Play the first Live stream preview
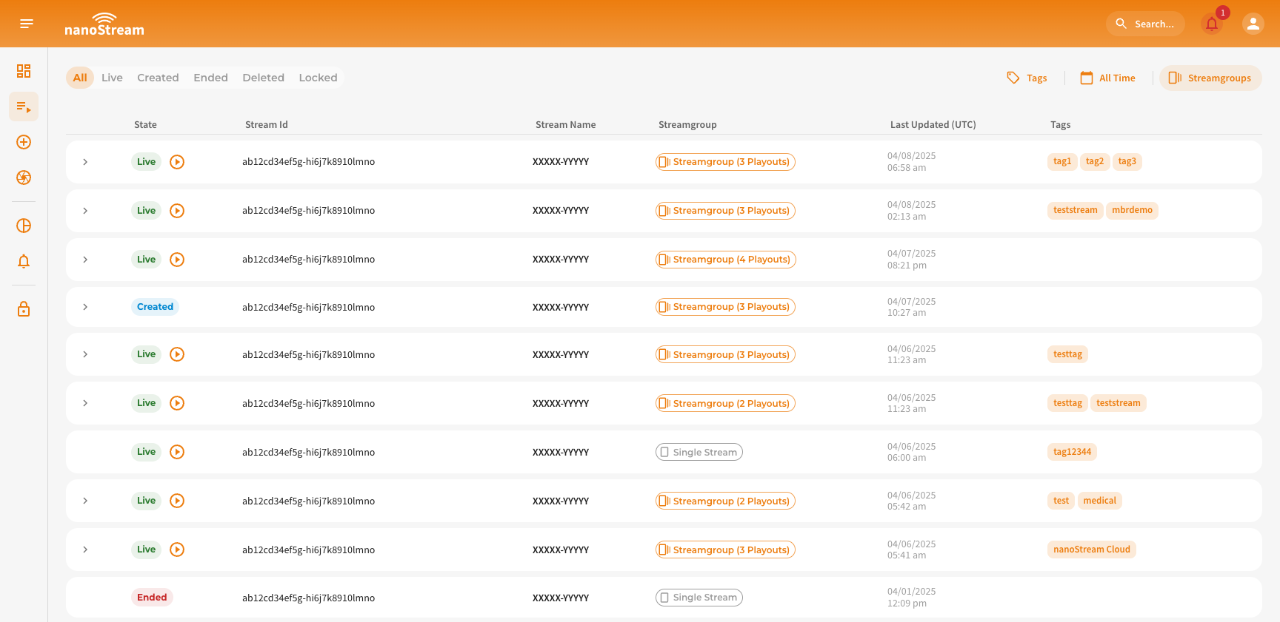The image size is (1280, 622). (x=177, y=161)
